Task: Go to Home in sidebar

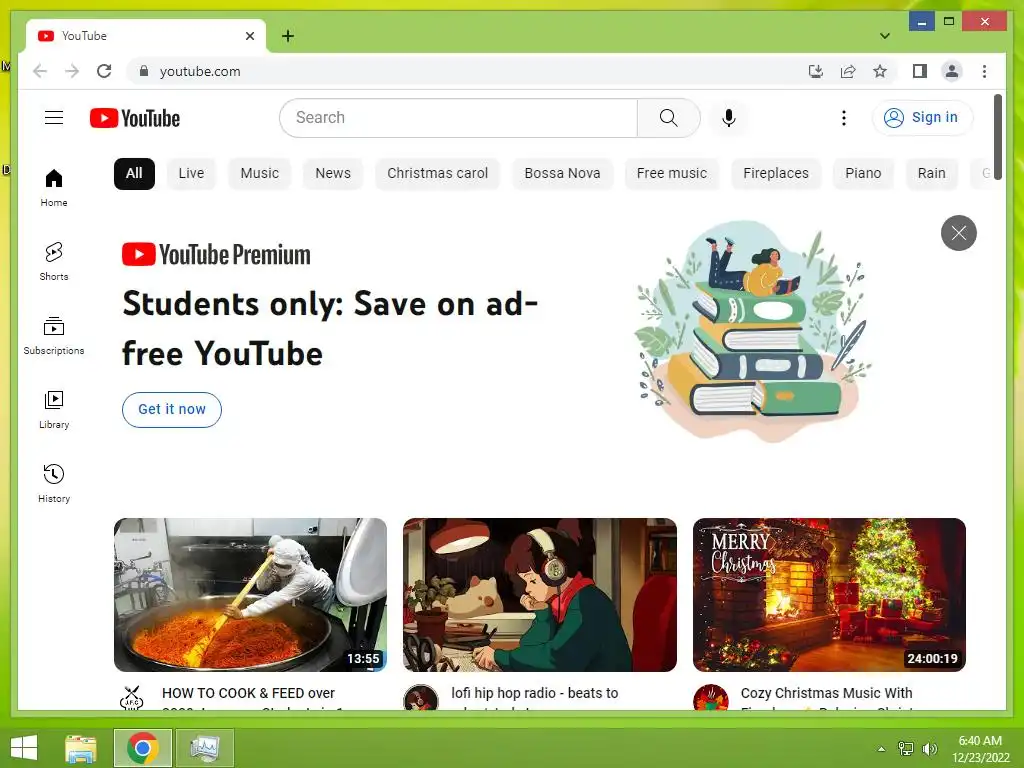Action: [54, 187]
